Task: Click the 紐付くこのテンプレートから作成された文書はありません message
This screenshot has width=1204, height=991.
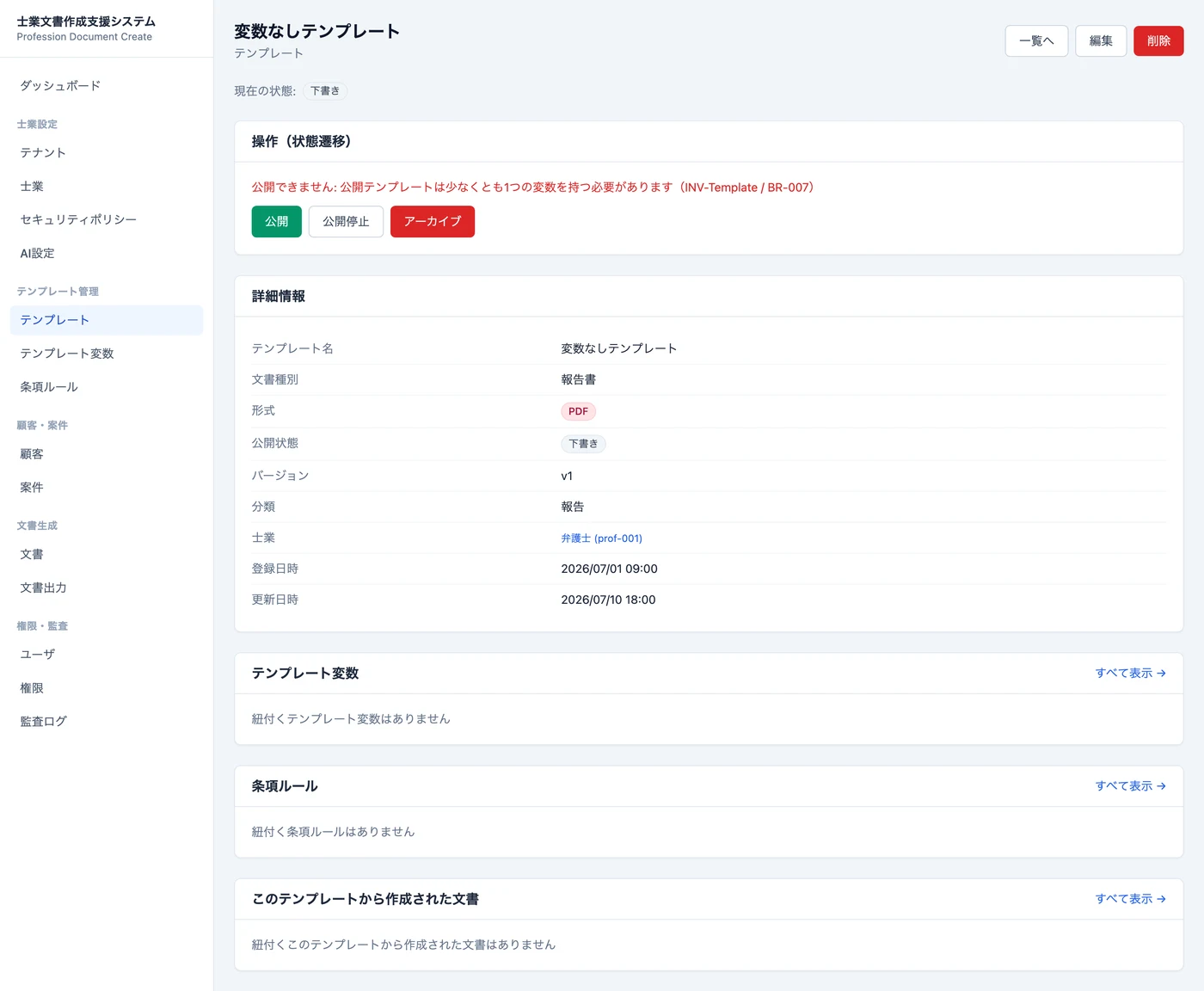Action: [404, 945]
